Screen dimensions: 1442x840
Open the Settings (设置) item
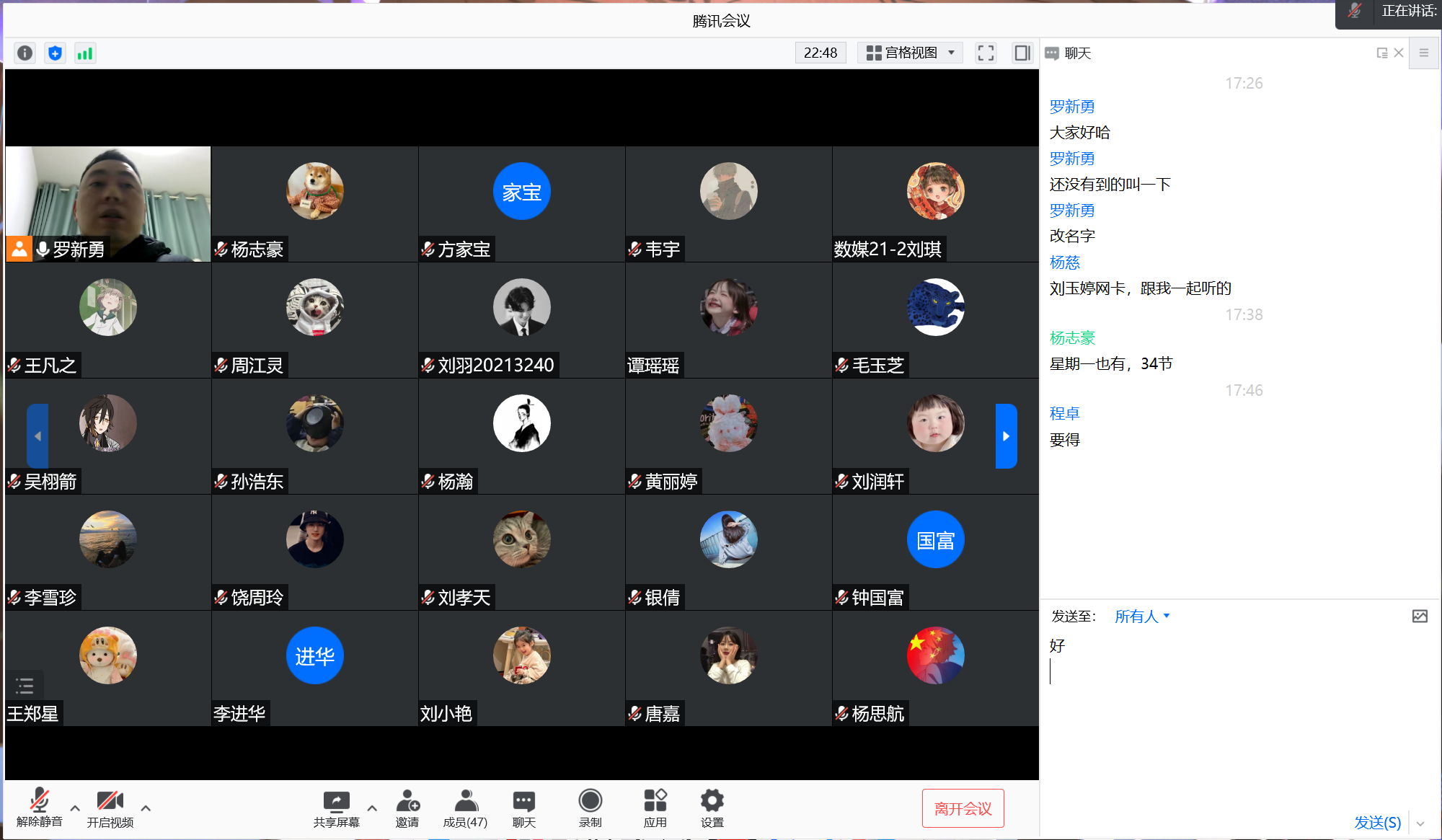(x=712, y=808)
